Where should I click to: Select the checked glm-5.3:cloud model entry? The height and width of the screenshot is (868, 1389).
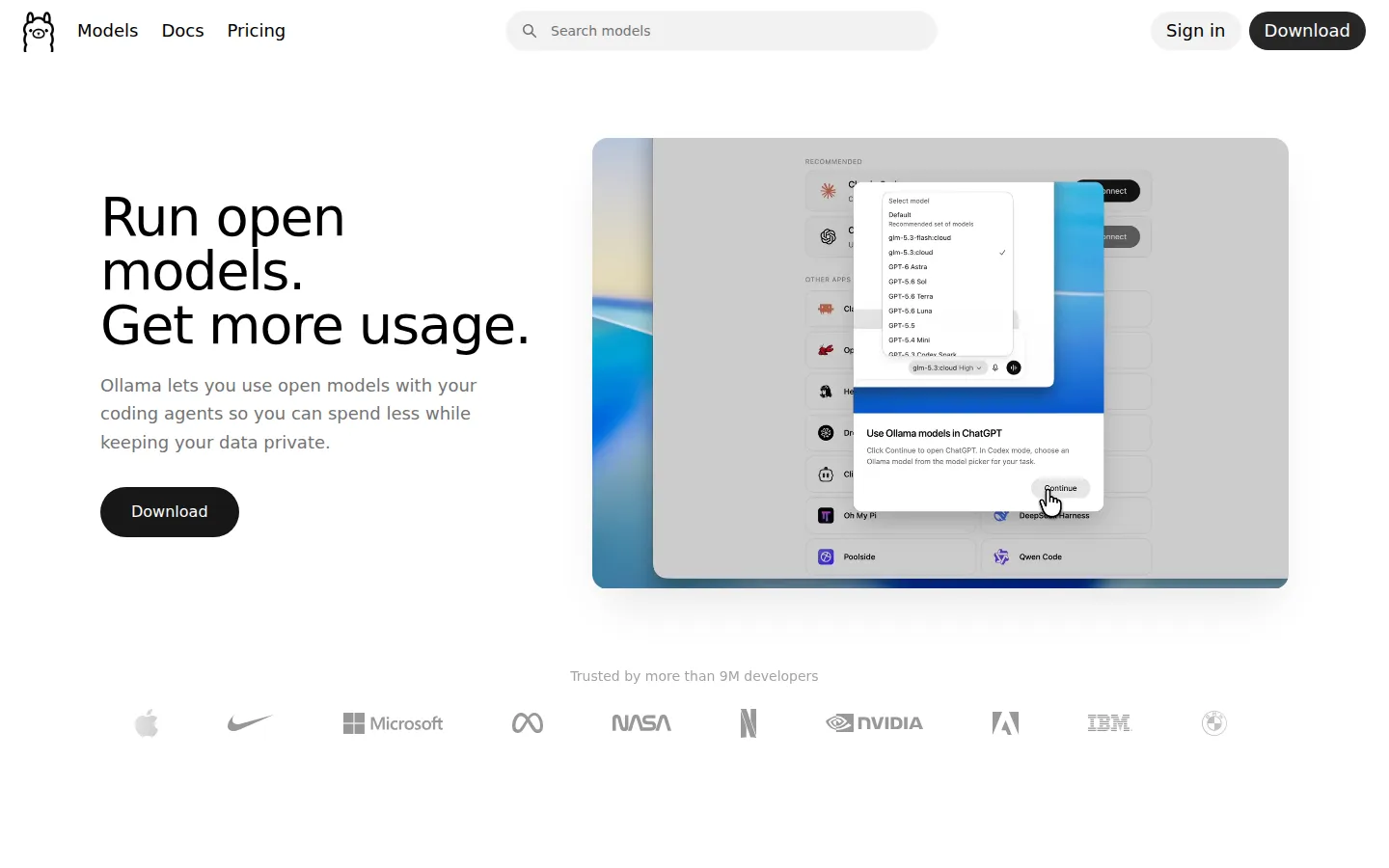tap(947, 253)
